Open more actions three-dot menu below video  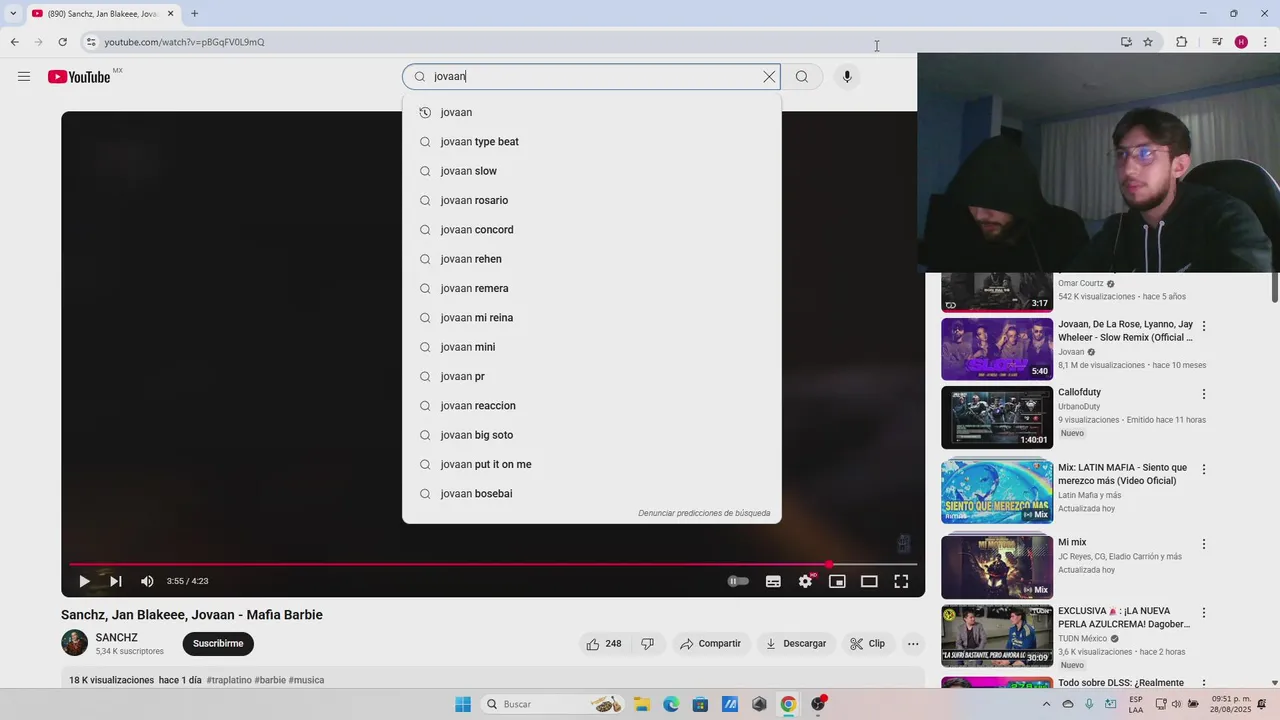(x=913, y=644)
